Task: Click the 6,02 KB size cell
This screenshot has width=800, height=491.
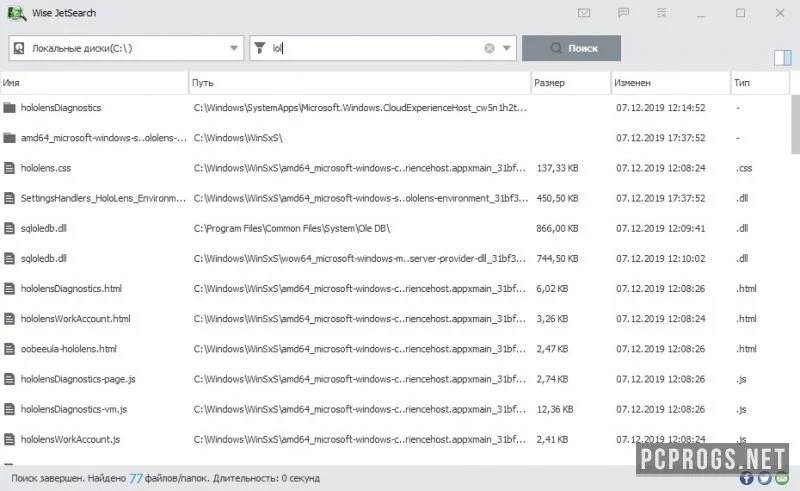Action: pos(552,288)
